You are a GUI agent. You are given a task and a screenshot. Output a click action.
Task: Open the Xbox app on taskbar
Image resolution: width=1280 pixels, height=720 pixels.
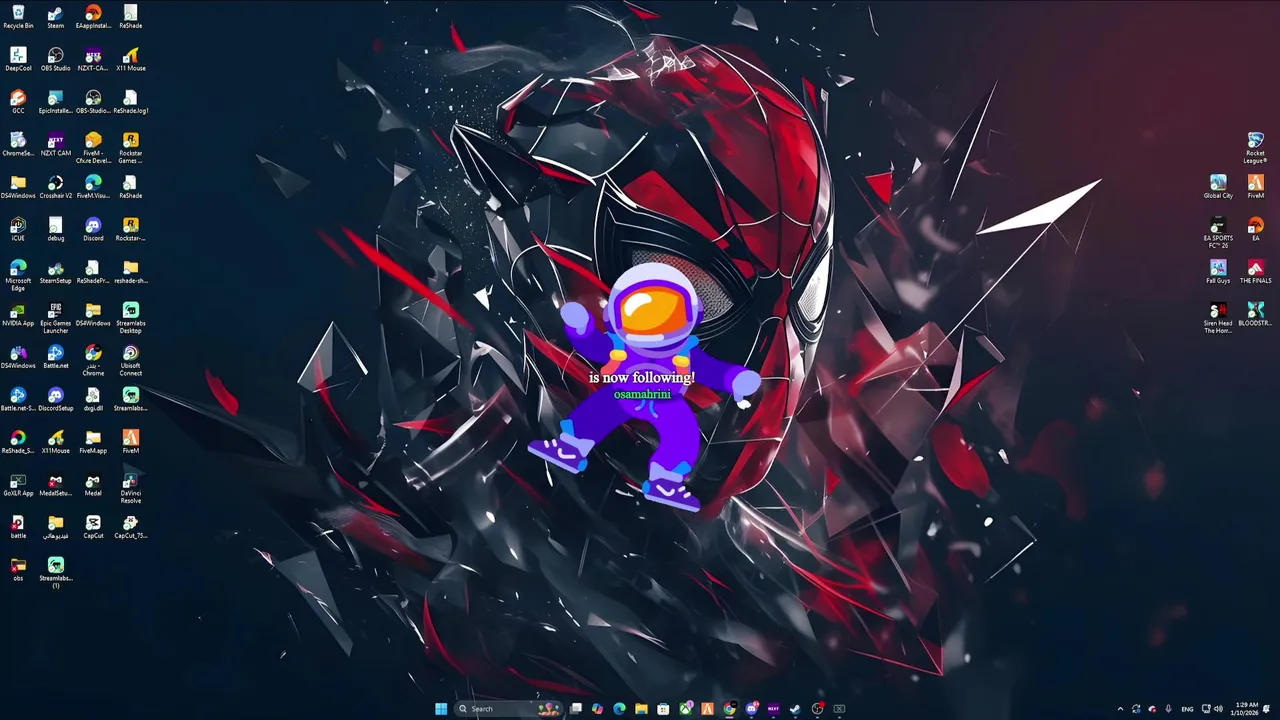[685, 709]
